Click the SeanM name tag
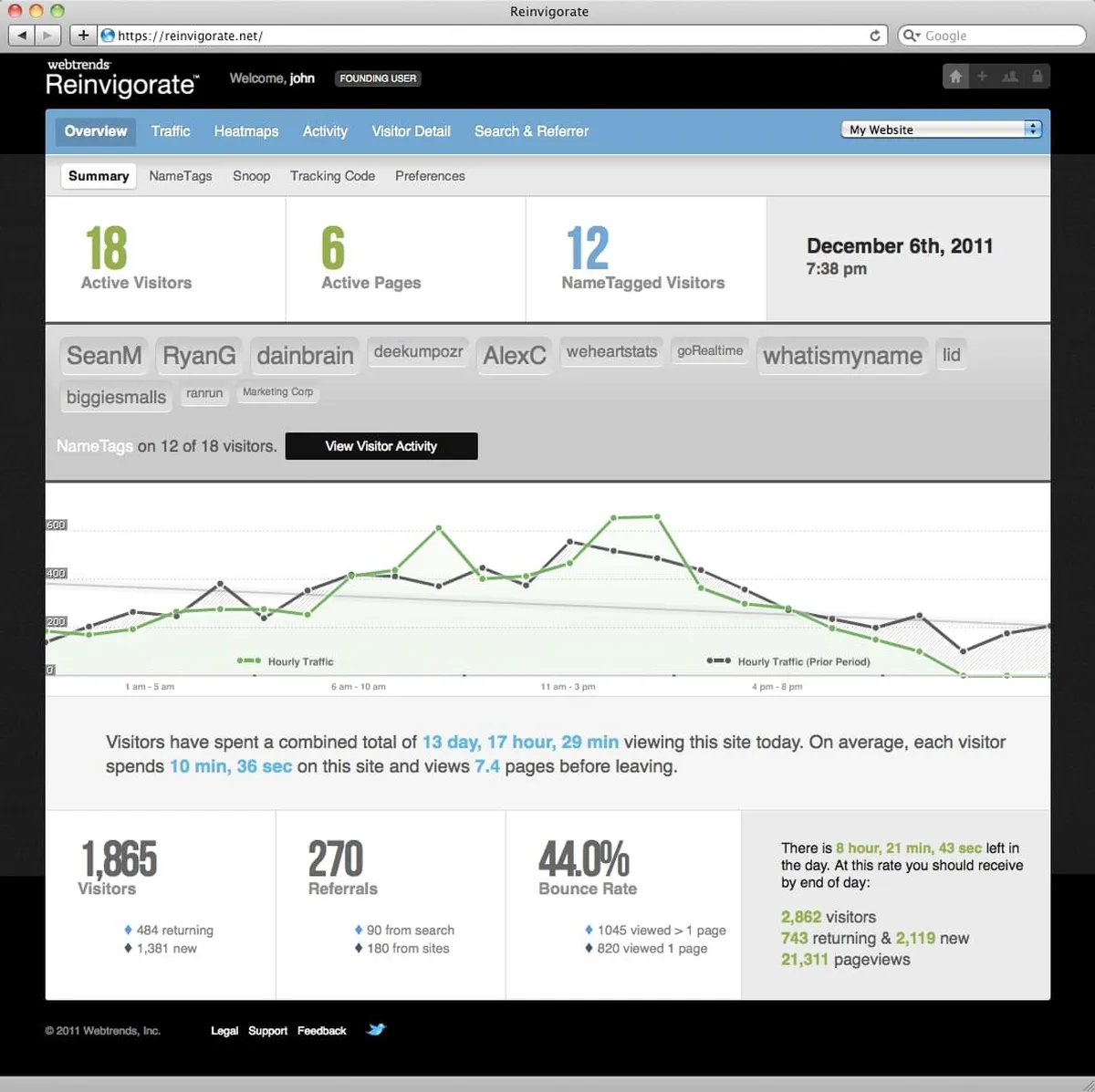 pos(104,356)
